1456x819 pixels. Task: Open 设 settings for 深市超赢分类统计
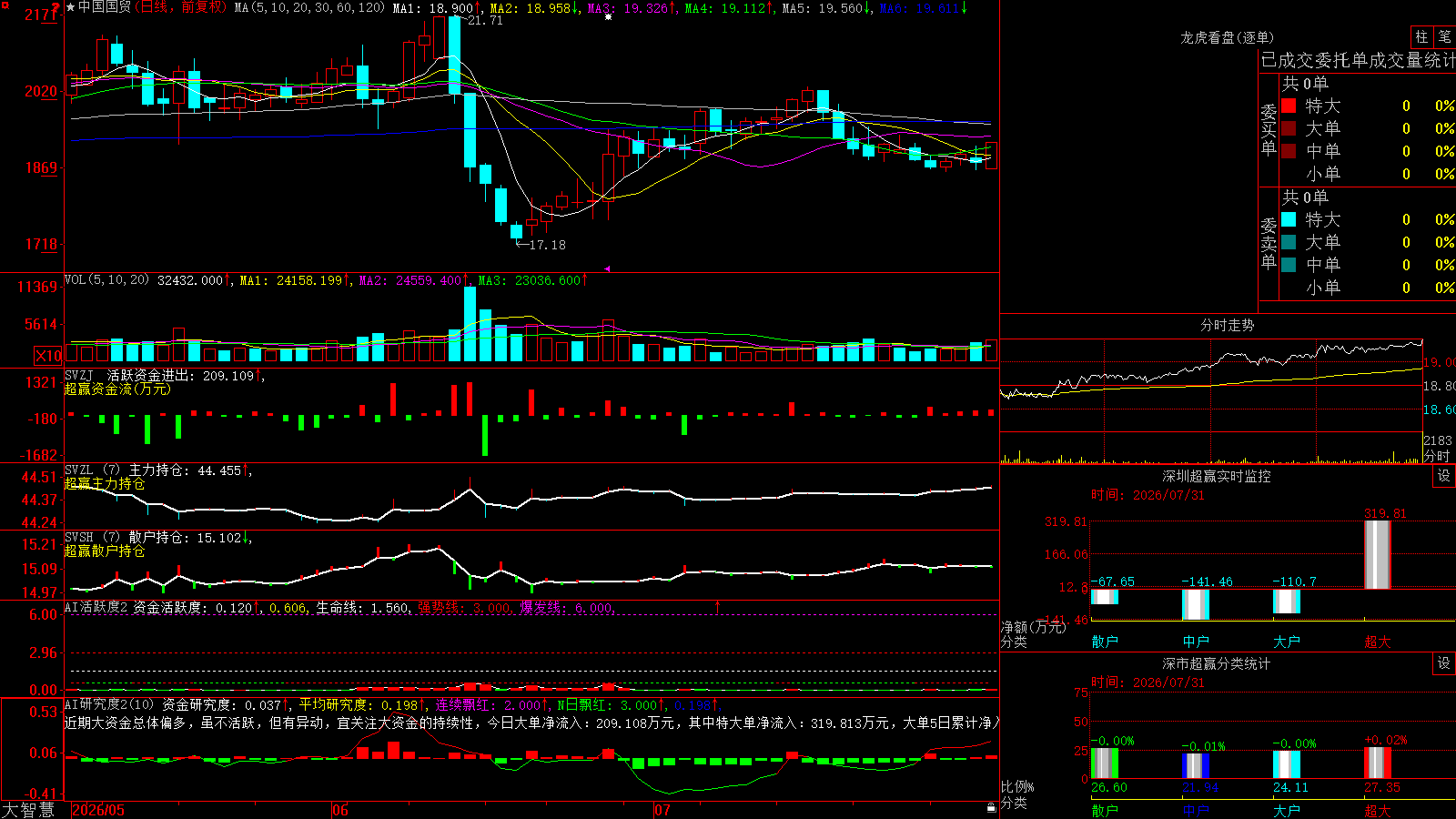click(1444, 663)
